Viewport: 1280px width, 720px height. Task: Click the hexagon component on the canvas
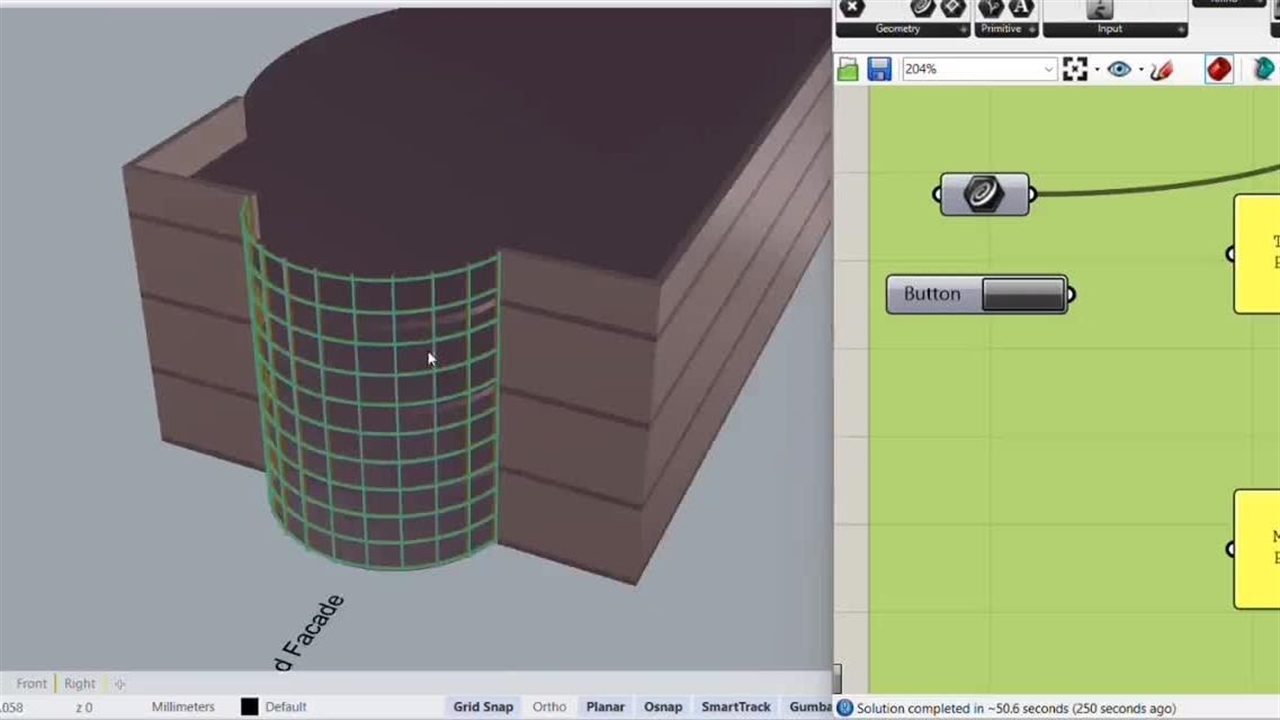click(984, 194)
